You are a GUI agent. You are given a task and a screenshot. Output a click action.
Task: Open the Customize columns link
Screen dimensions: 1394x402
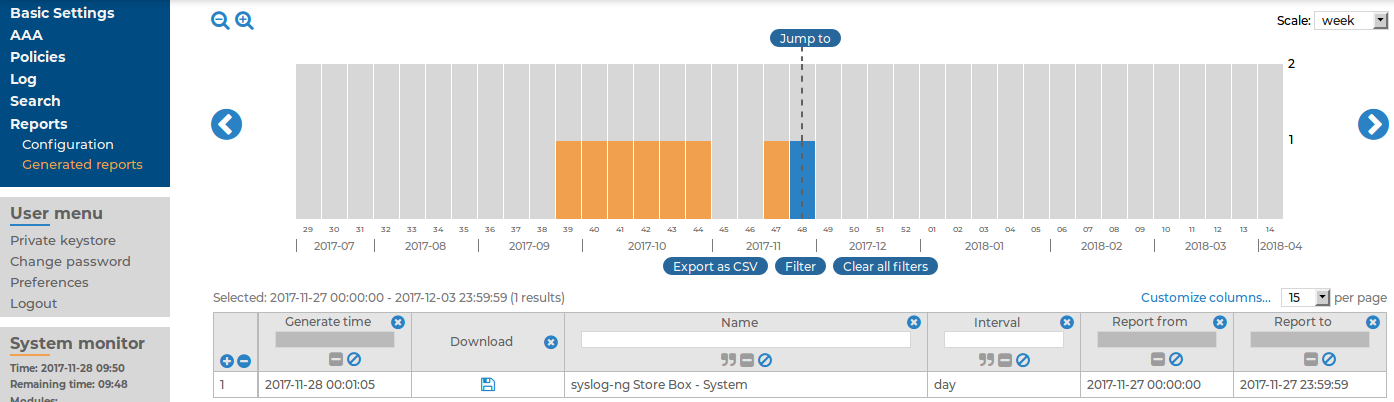pyautogui.click(x=1206, y=298)
